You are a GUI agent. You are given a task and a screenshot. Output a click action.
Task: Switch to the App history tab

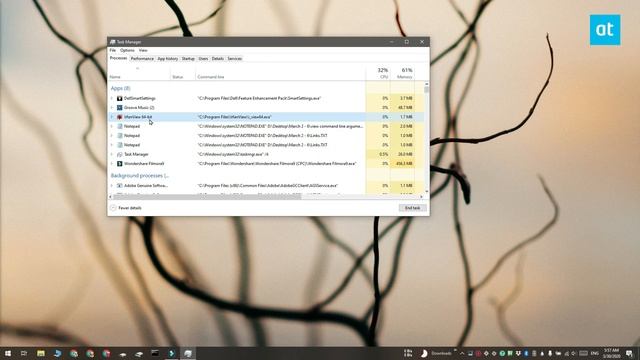coord(168,59)
